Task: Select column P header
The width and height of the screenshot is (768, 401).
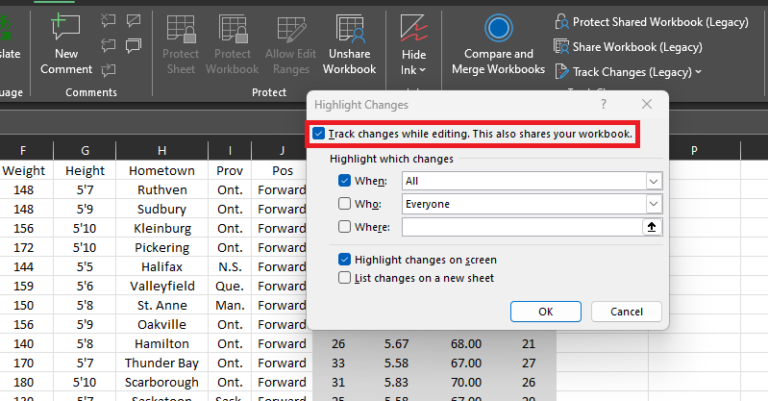Action: coord(694,150)
